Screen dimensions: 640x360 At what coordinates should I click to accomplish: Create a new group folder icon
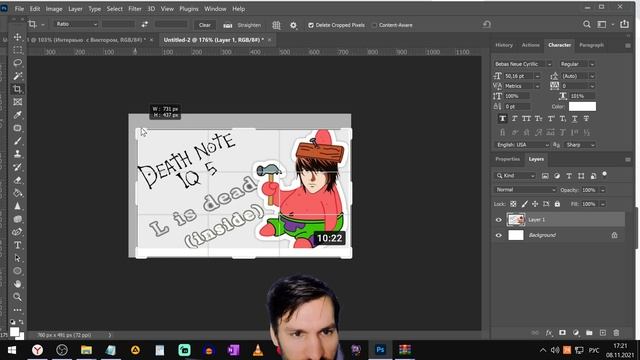pos(589,333)
